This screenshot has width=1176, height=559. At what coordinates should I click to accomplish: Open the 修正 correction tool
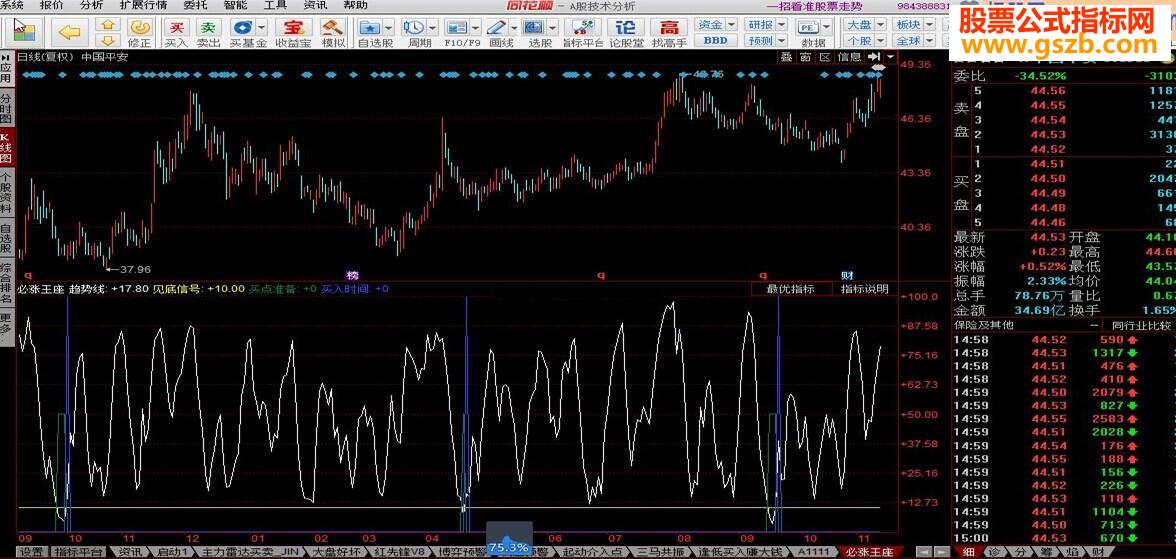point(140,32)
